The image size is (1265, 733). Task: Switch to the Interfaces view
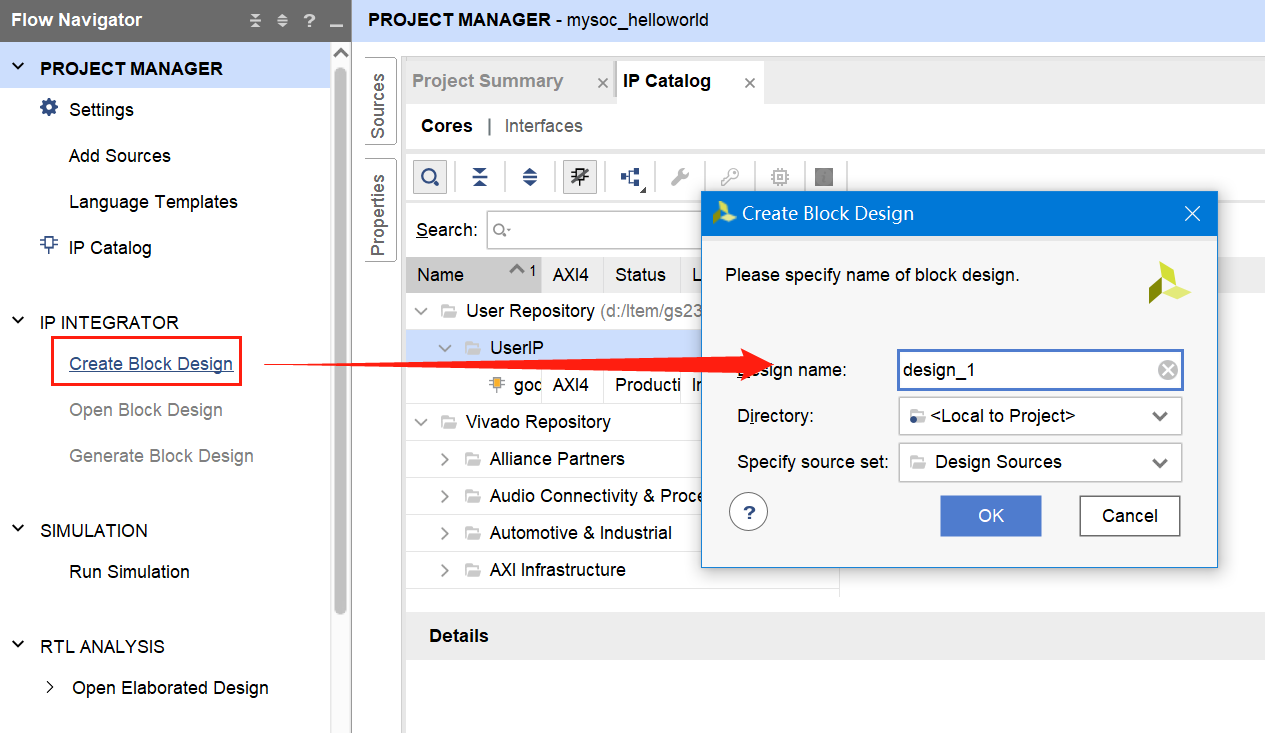[544, 126]
